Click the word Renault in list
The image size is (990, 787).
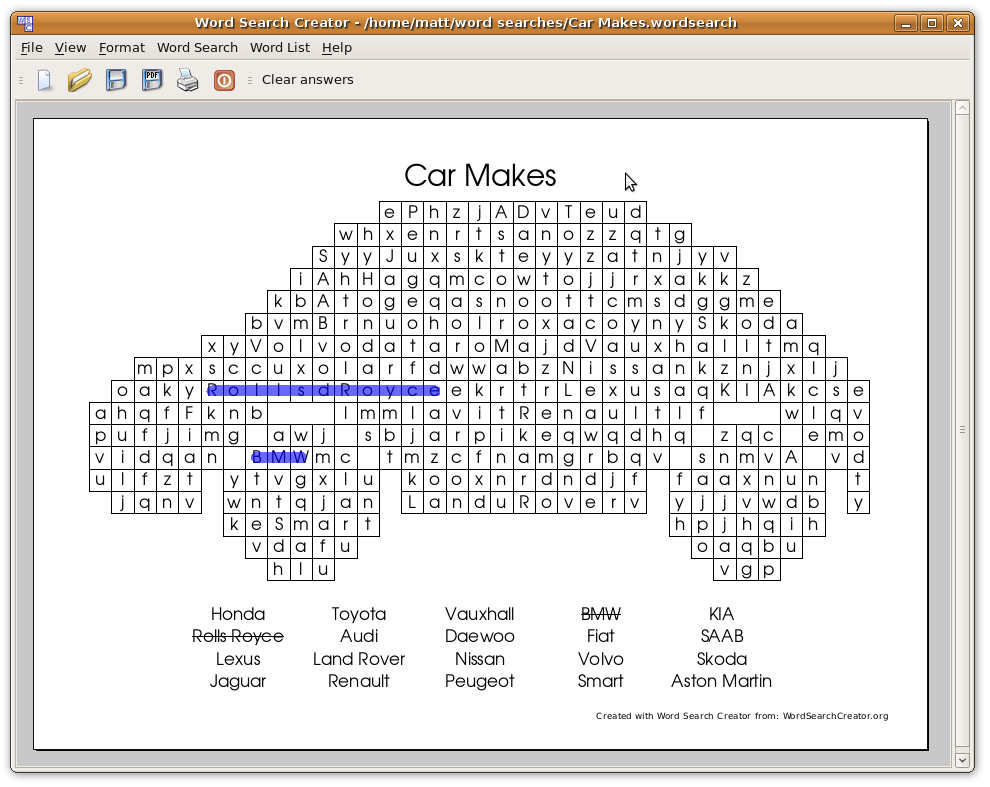point(359,681)
